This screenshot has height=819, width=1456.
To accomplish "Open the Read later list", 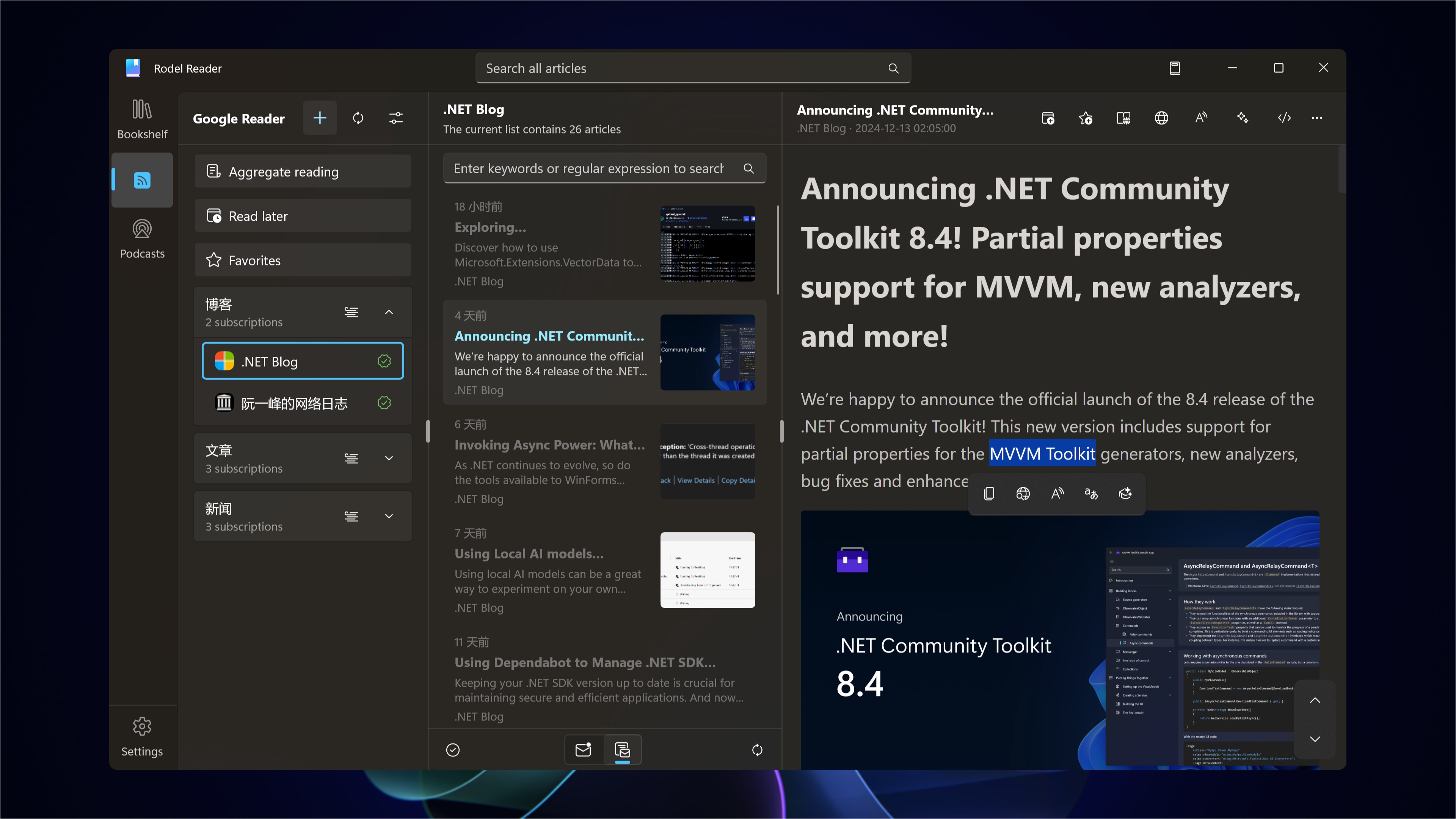I will click(x=303, y=215).
